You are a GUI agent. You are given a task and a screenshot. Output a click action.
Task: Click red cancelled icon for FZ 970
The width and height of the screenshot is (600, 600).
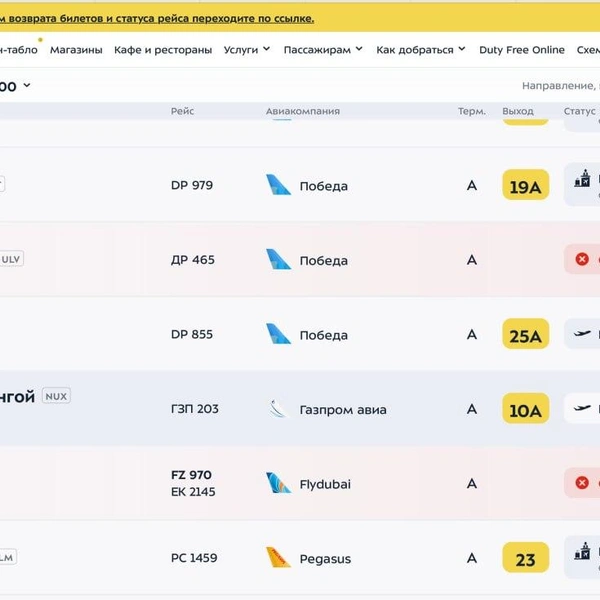coord(582,483)
